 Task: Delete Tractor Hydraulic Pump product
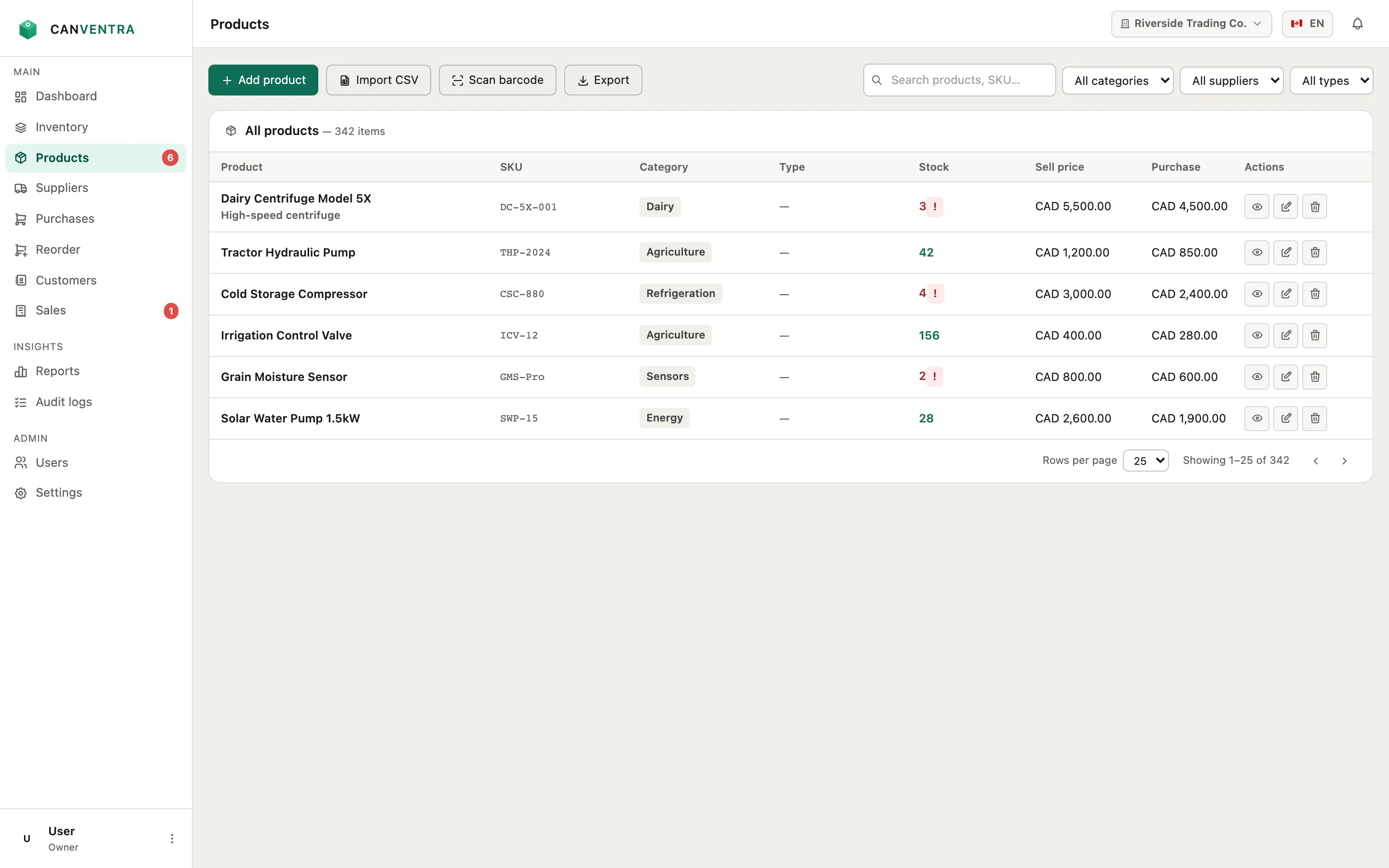point(1314,253)
